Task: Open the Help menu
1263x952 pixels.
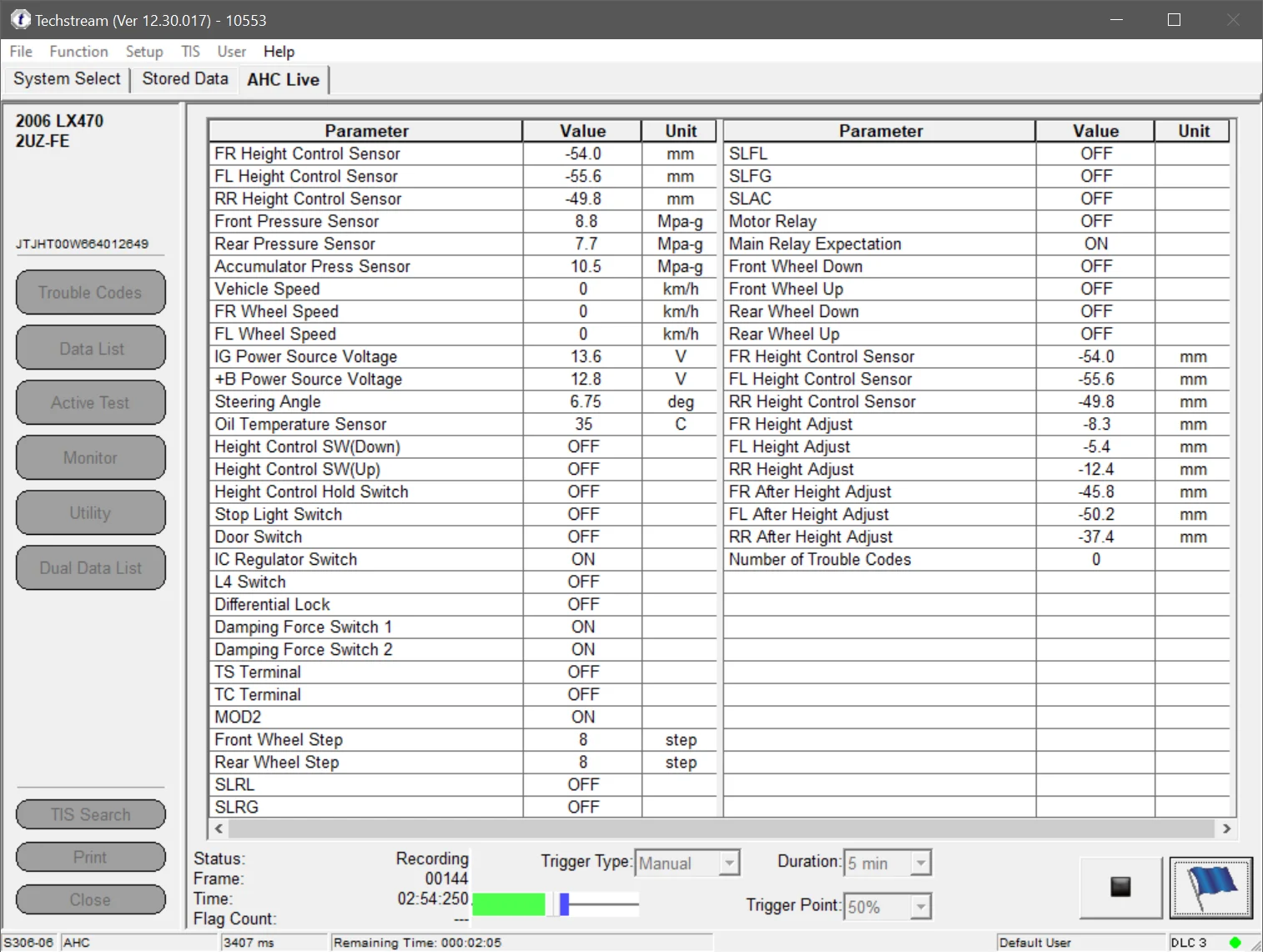Action: [279, 52]
